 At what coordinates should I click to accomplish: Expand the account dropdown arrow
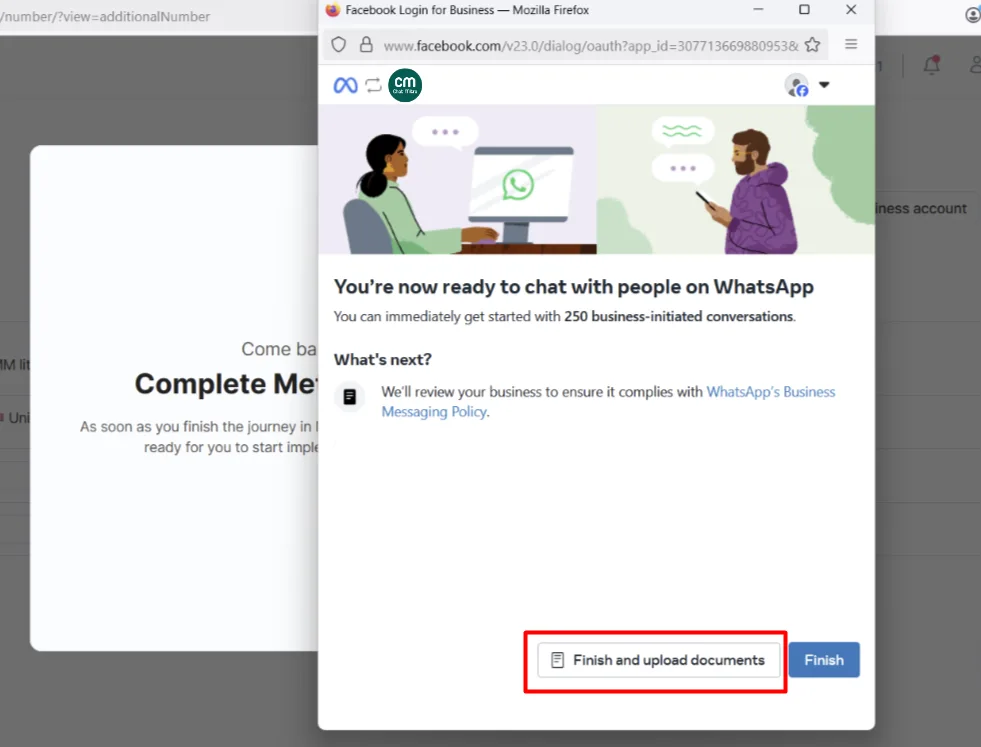(x=824, y=84)
